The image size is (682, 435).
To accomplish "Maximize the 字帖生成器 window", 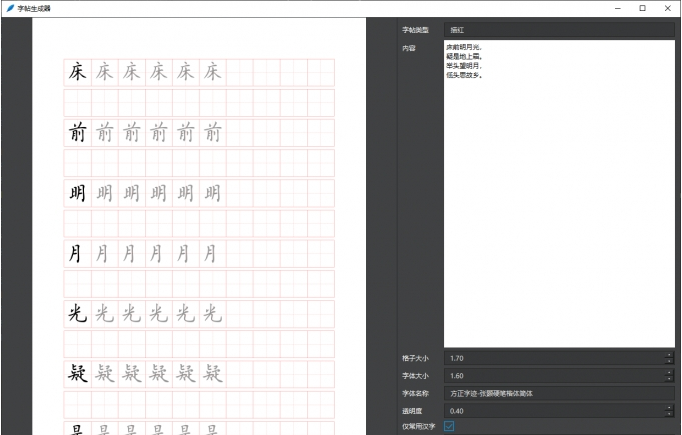I will click(641, 8).
